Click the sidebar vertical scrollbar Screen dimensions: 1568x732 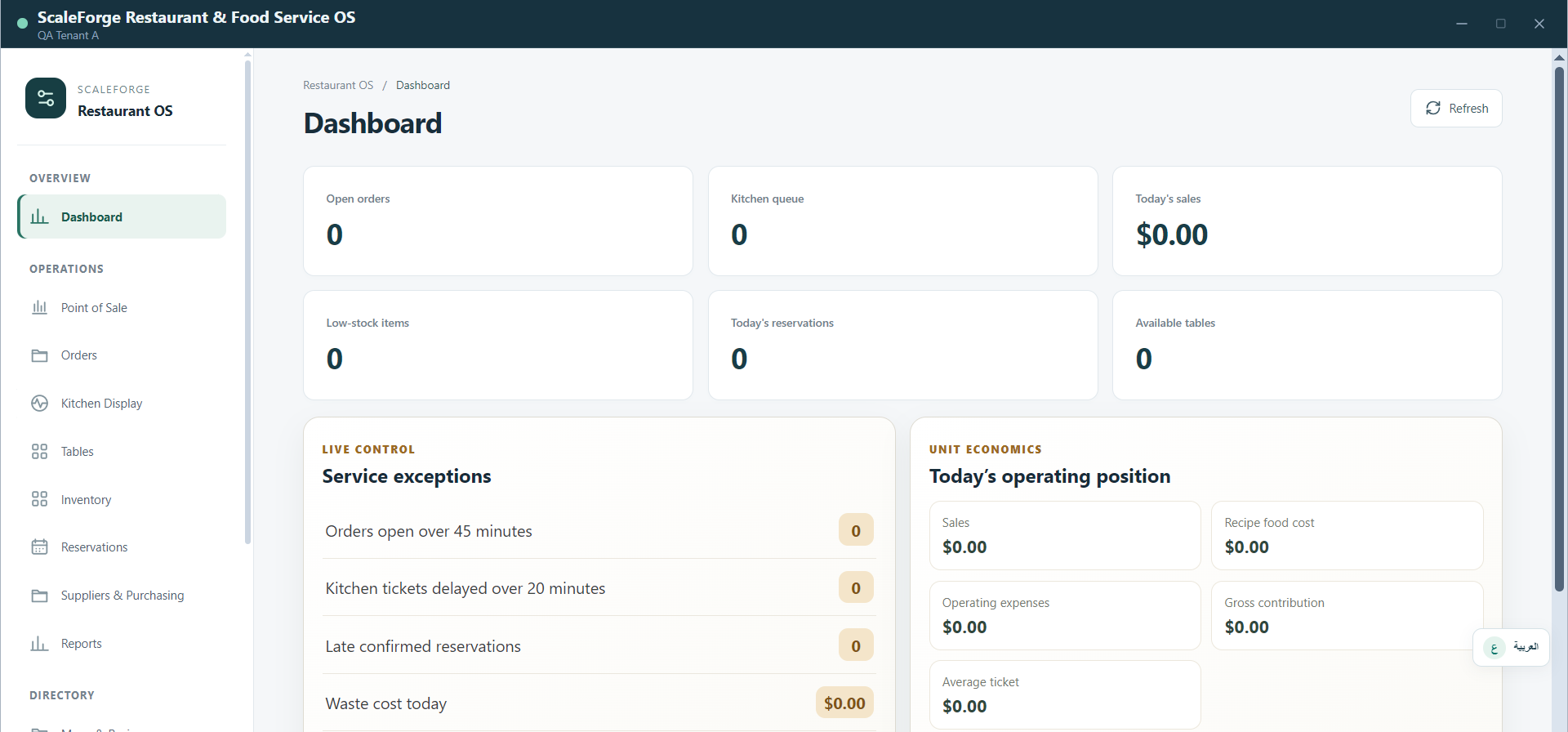[247, 301]
